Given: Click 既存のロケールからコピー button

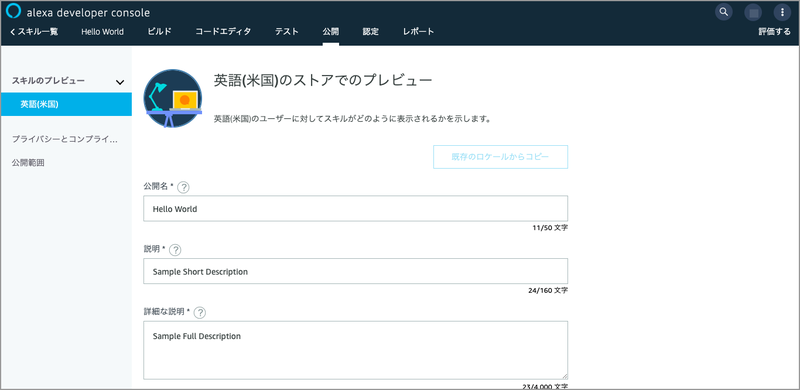Looking at the screenshot, I should coord(501,157).
